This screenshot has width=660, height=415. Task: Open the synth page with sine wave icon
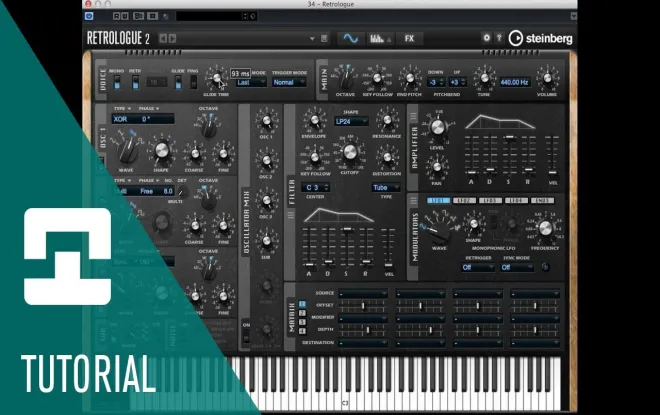tap(350, 39)
